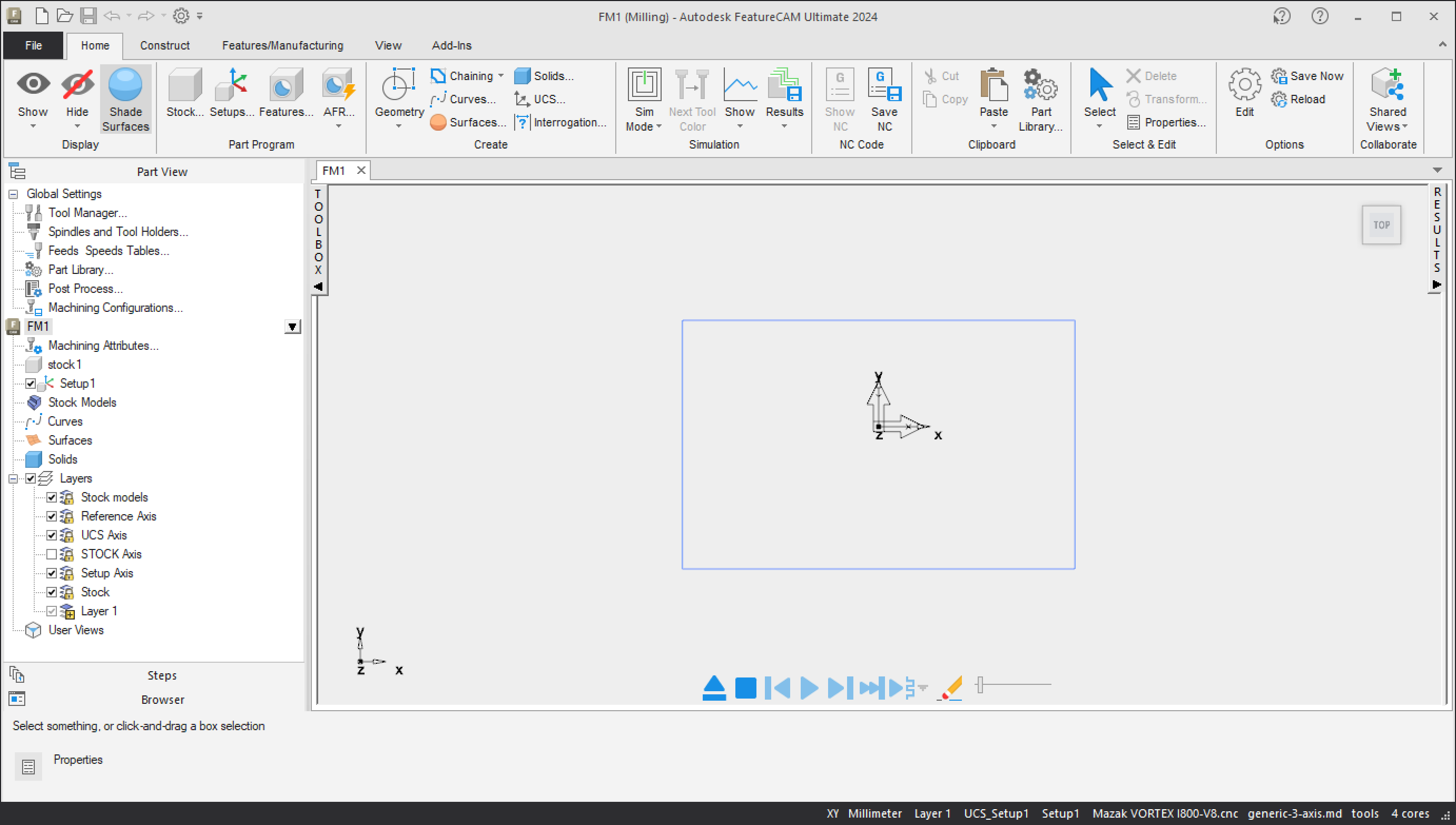Viewport: 1456px width, 825px height.
Task: Open the Features/Manufacturing tab
Action: [282, 45]
